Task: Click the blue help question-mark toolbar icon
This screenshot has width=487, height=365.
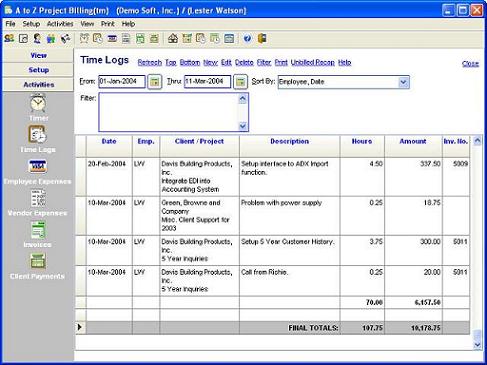Action: pyautogui.click(x=247, y=39)
